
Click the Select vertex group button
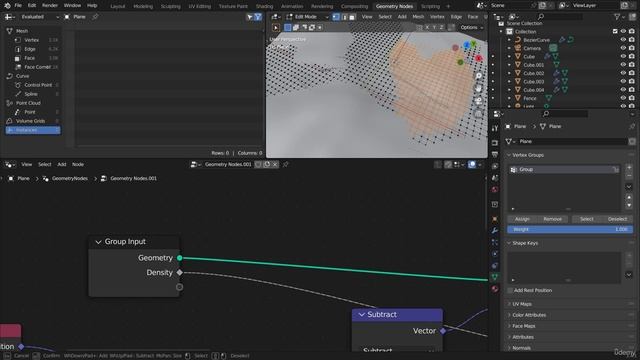(x=587, y=219)
